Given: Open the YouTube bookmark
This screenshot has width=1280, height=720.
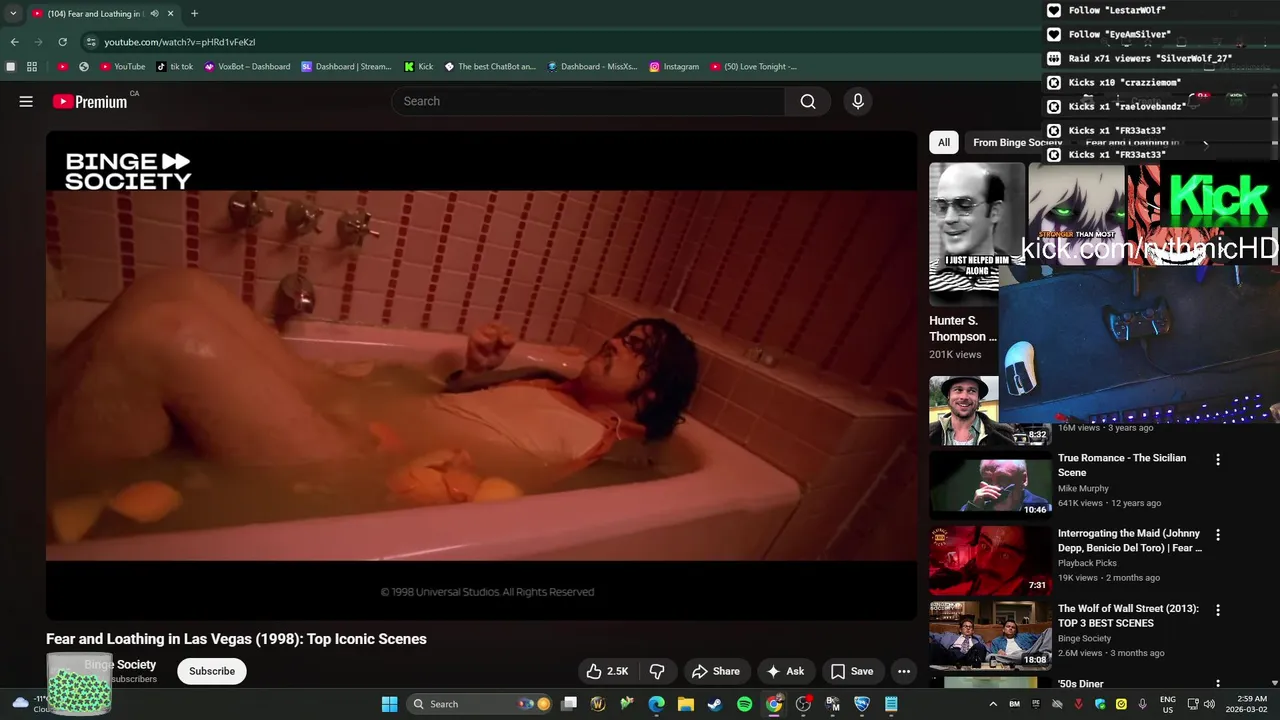Looking at the screenshot, I should 123,67.
